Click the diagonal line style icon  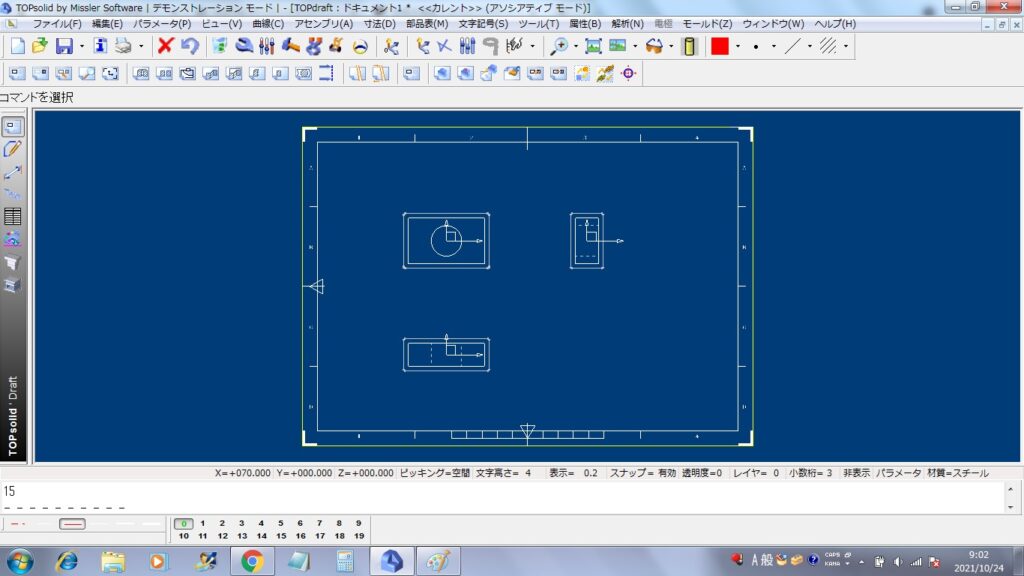pos(792,46)
